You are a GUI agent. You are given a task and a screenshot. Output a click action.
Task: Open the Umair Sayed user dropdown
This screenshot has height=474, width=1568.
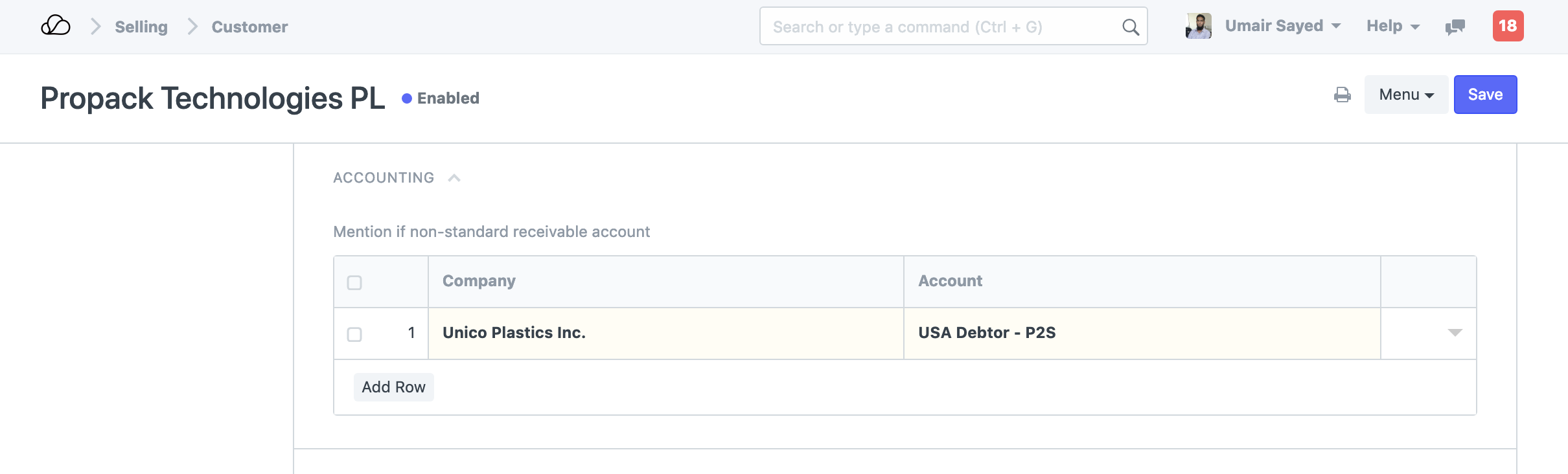[1282, 27]
